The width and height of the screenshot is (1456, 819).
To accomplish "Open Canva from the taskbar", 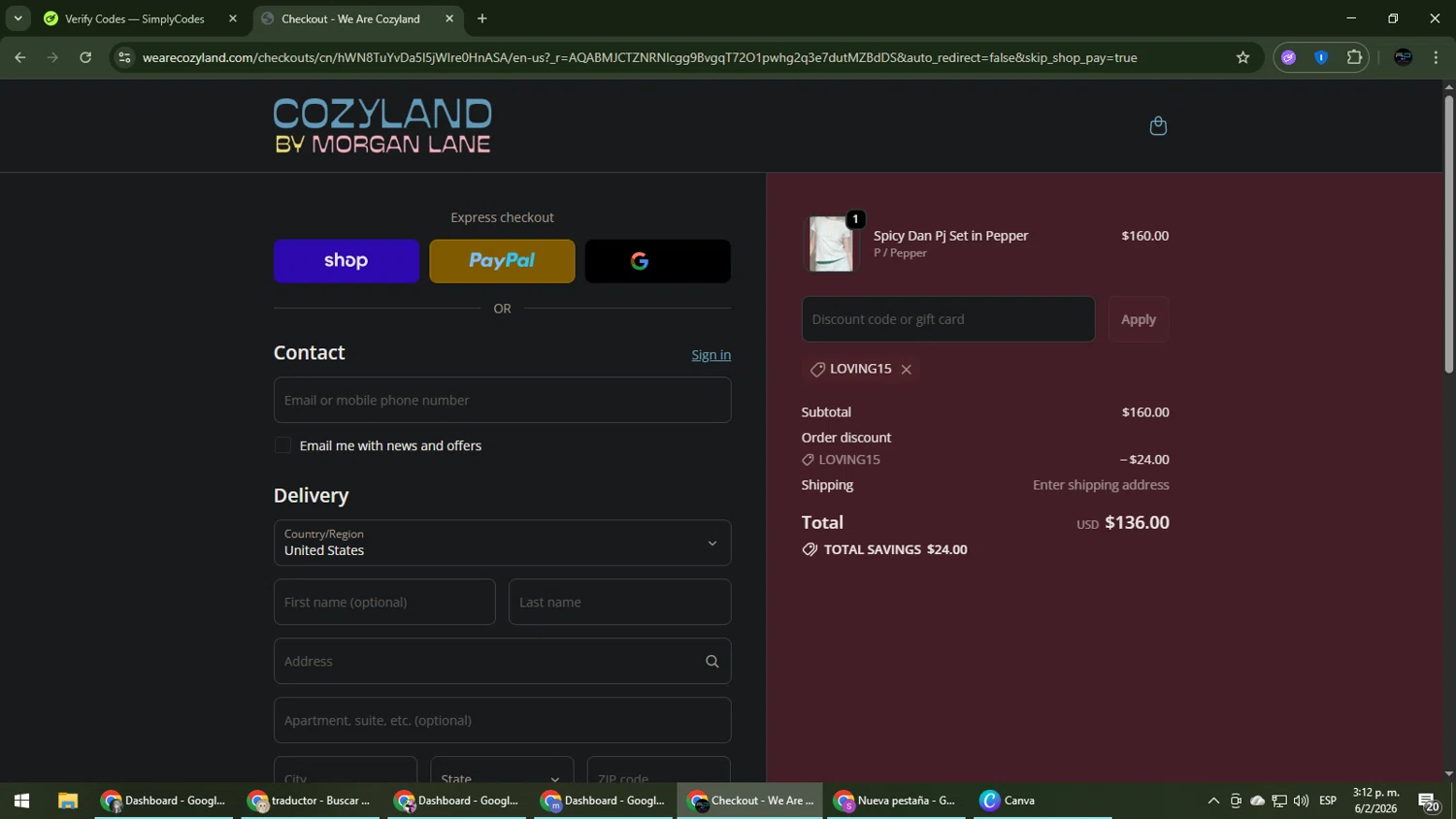I will (1042, 801).
